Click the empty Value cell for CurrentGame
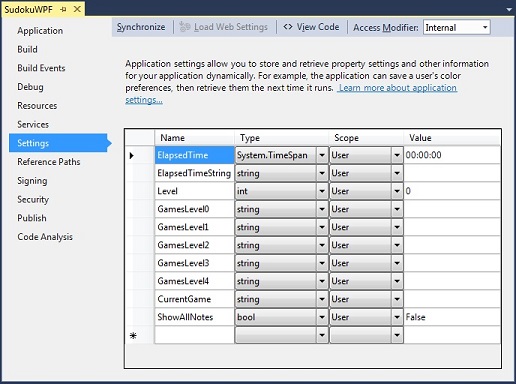The width and height of the screenshot is (516, 384). point(452,299)
